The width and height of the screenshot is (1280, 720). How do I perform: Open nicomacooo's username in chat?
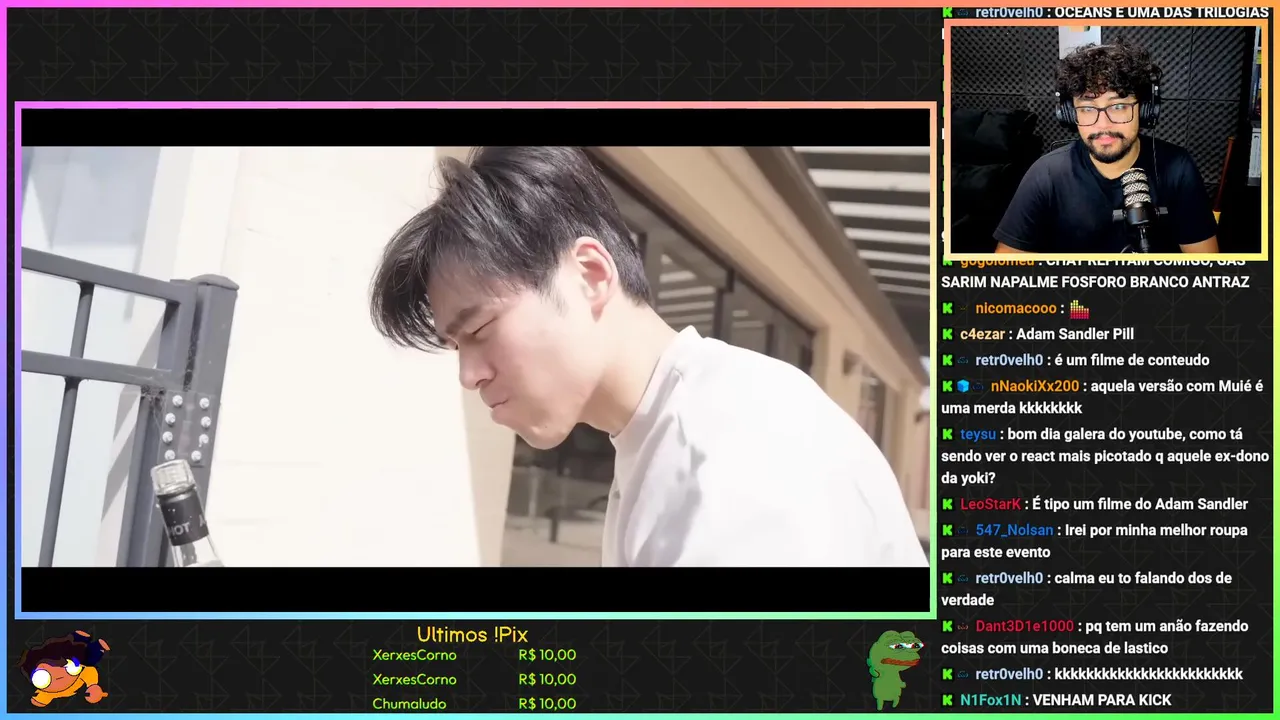[x=1016, y=308]
